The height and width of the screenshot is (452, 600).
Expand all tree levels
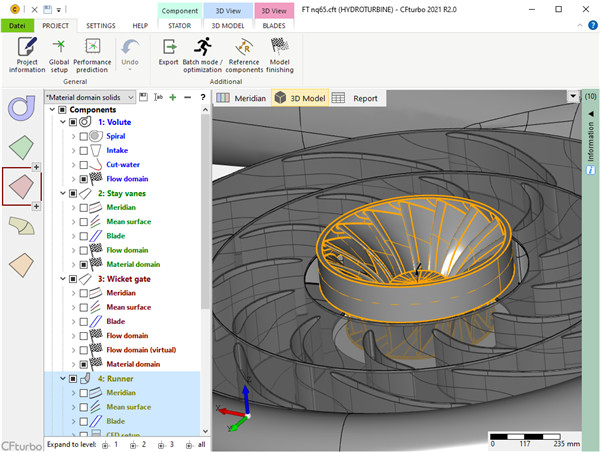[x=196, y=444]
